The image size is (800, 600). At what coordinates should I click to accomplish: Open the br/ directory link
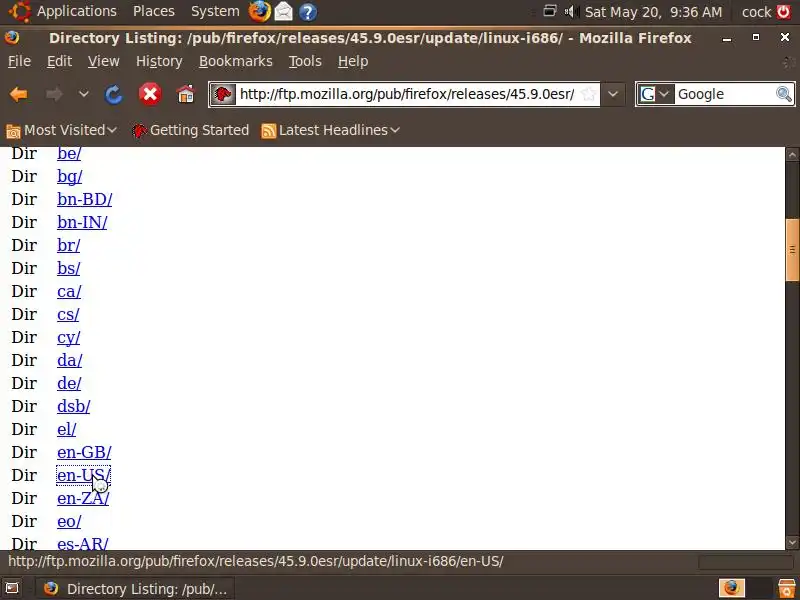(68, 245)
